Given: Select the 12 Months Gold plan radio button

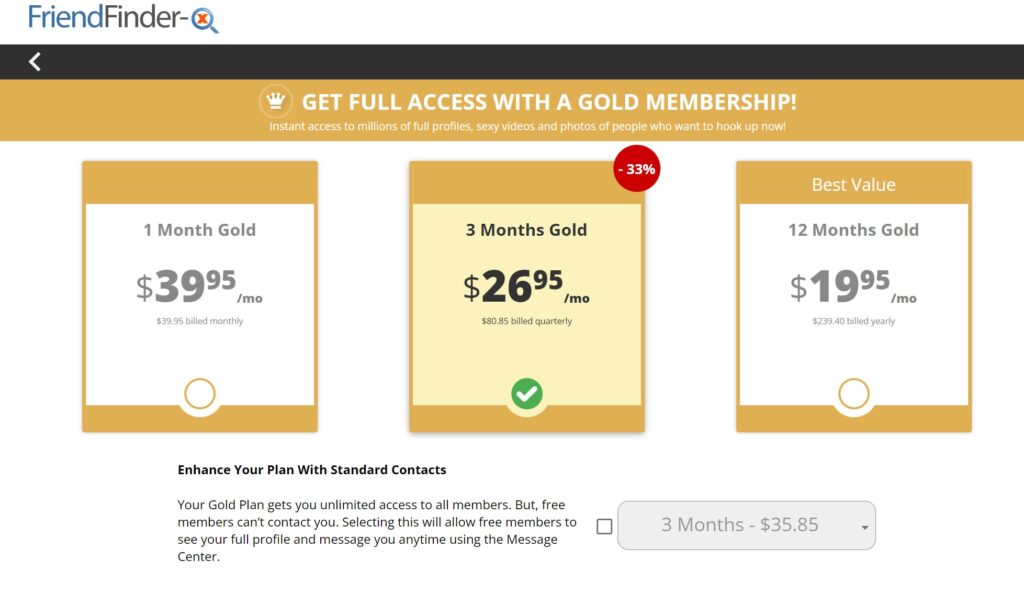Looking at the screenshot, I should click(x=853, y=393).
